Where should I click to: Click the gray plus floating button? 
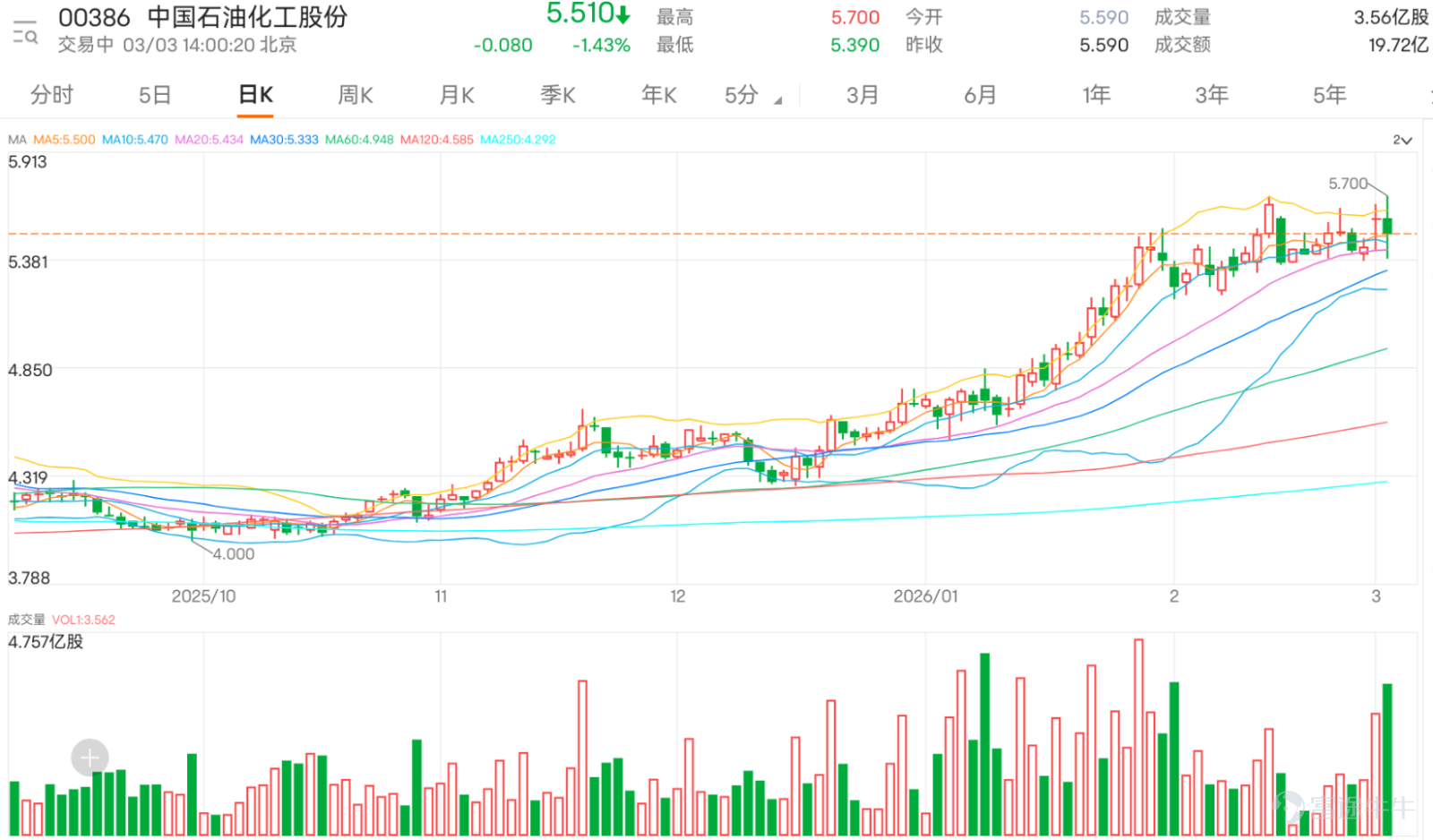tap(90, 759)
